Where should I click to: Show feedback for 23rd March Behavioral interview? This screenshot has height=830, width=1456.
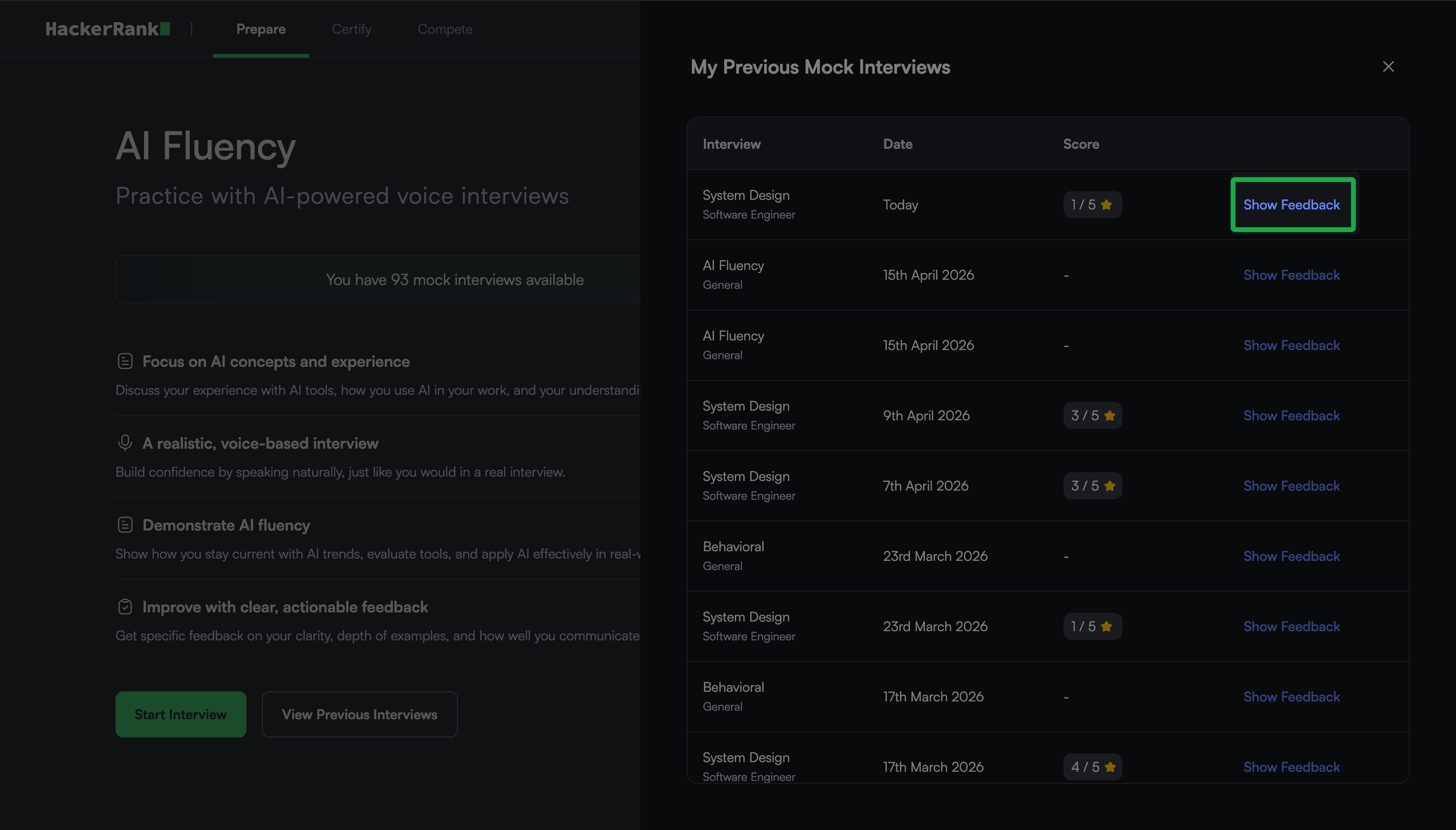click(1291, 557)
